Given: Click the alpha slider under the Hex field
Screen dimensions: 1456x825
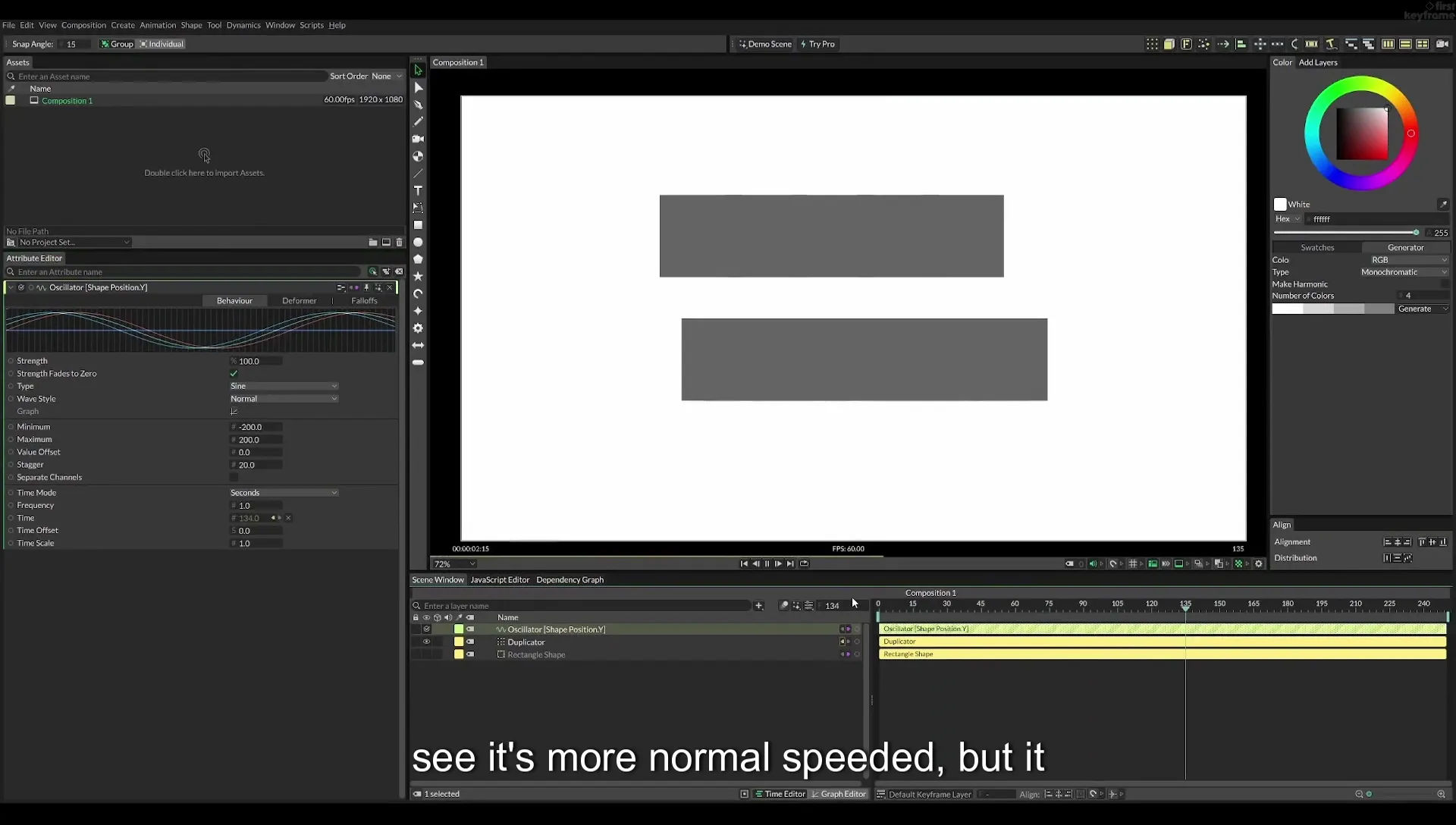Looking at the screenshot, I should click(x=1346, y=233).
